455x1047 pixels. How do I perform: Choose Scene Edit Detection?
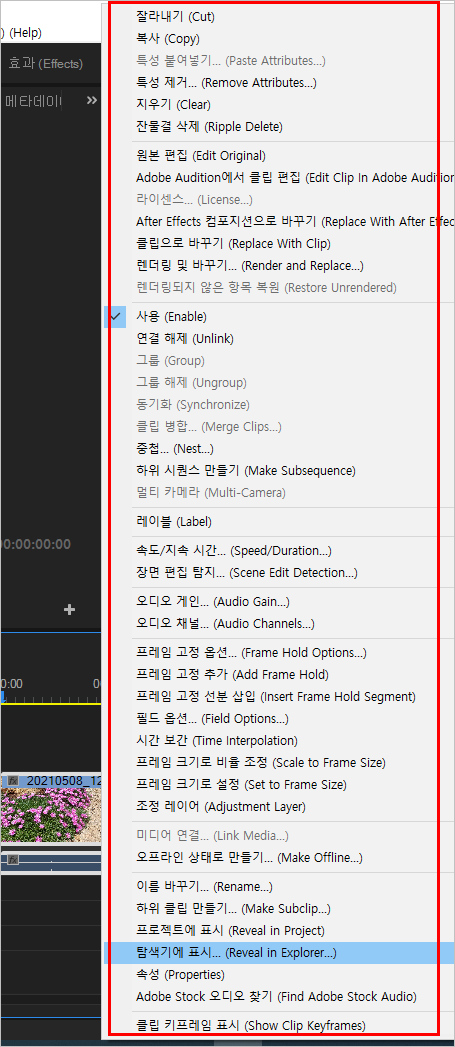coord(279,573)
